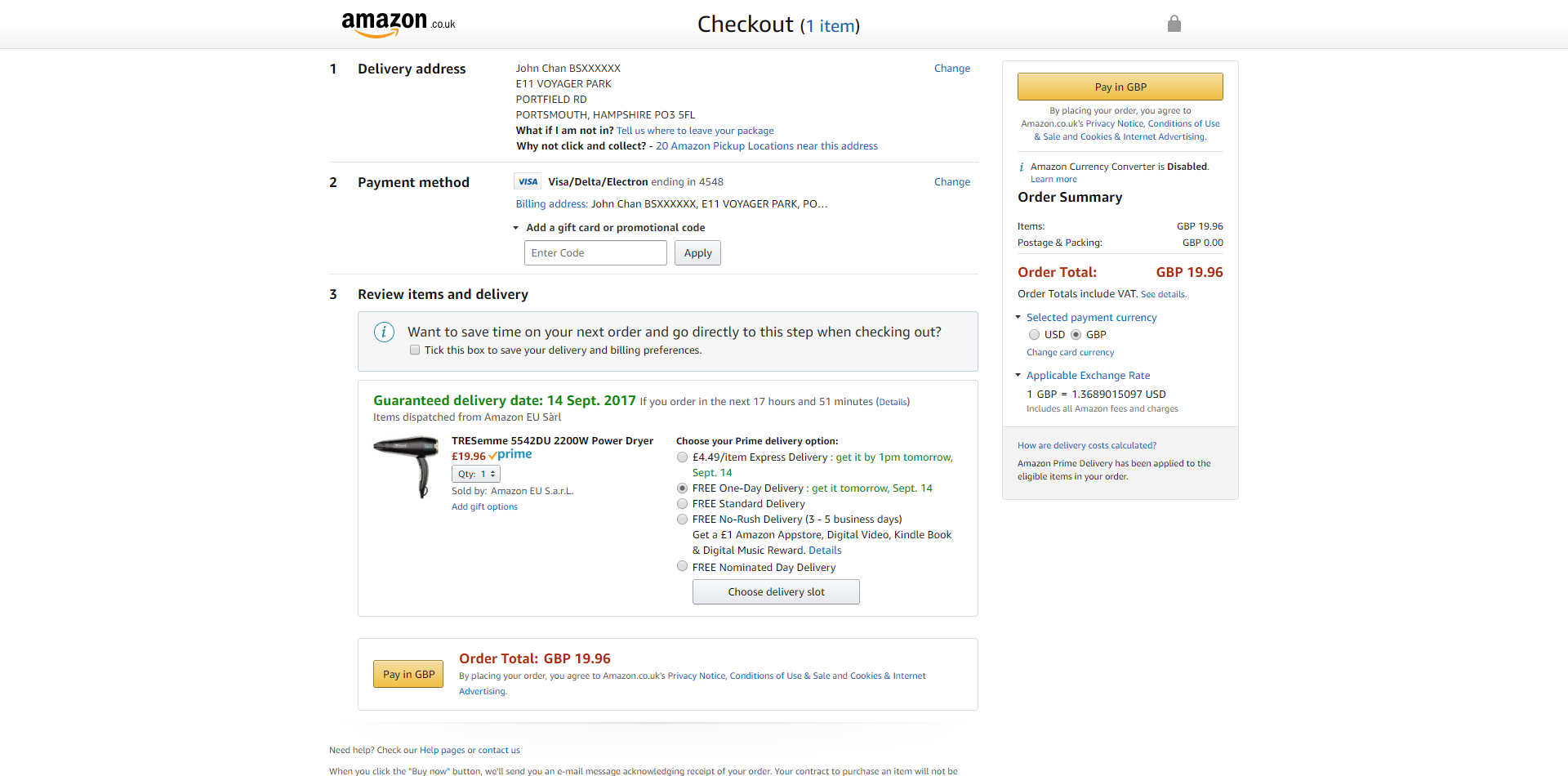Collapse the gift card or promotional code section

515,228
